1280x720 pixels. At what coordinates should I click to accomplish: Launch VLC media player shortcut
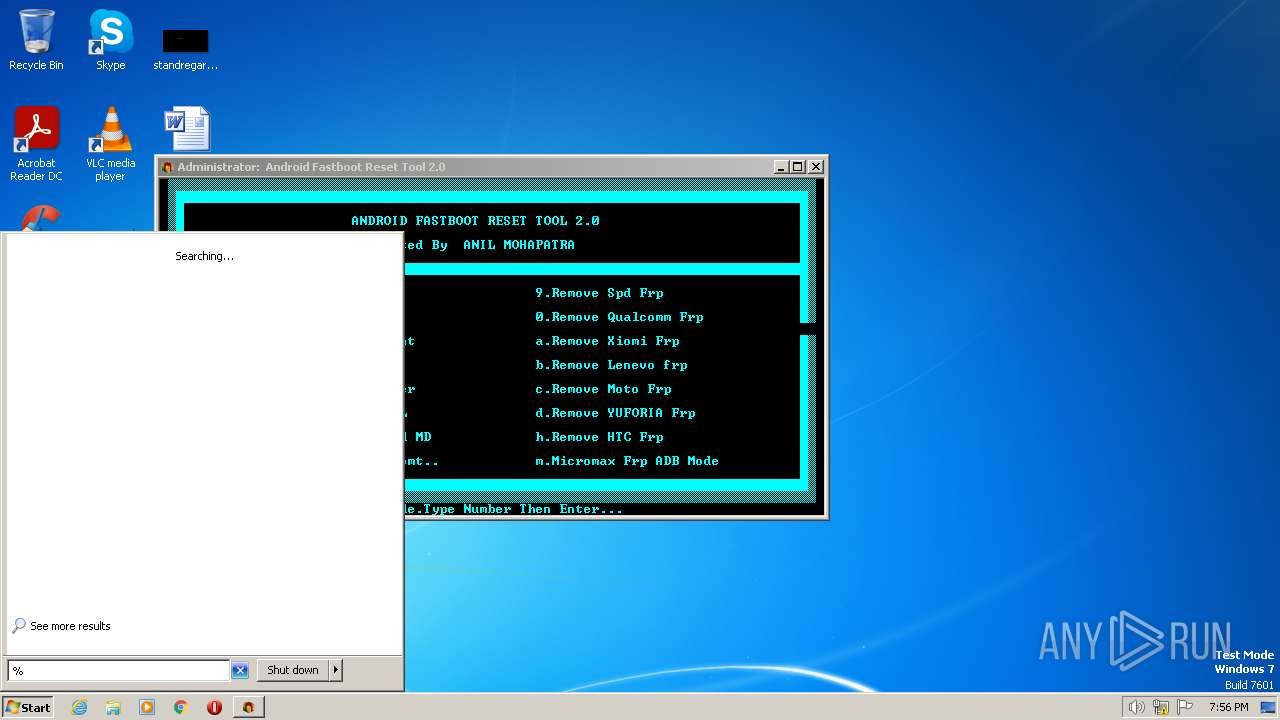point(110,144)
